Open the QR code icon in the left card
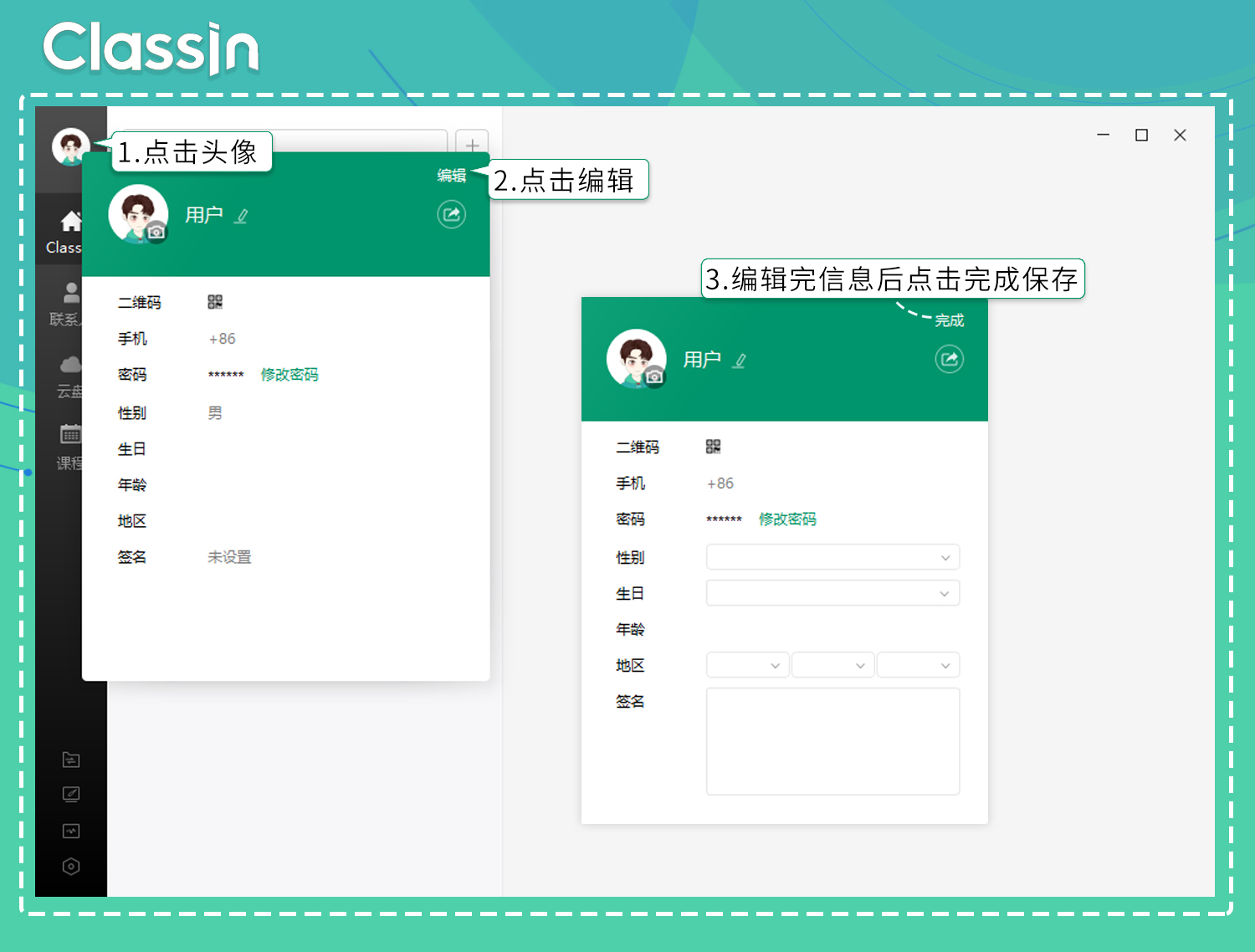Screen dimensions: 1255x952 (x=215, y=302)
